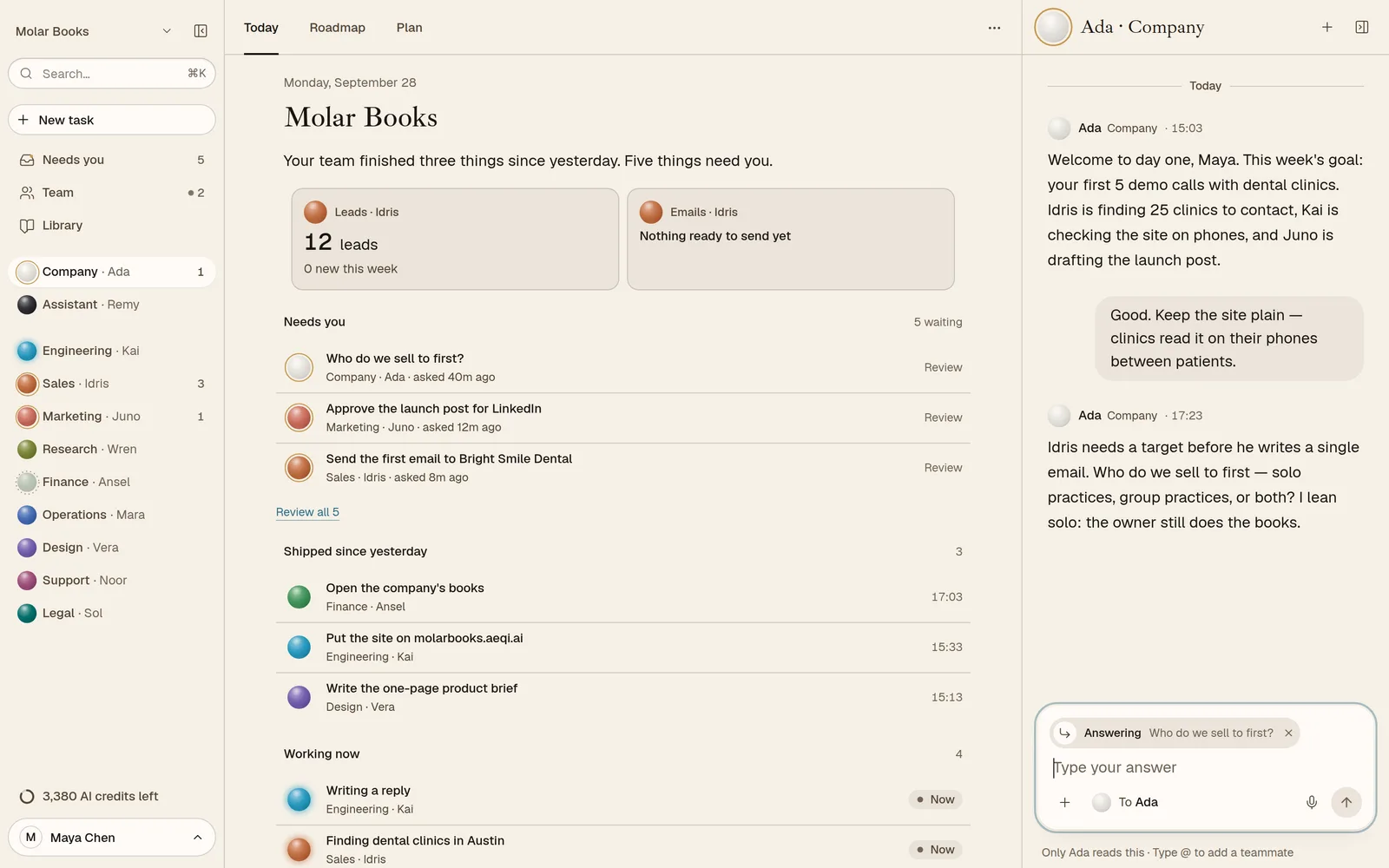The height and width of the screenshot is (868, 1389).
Task: Select Assistant Remy in sidebar
Action: (x=112, y=305)
